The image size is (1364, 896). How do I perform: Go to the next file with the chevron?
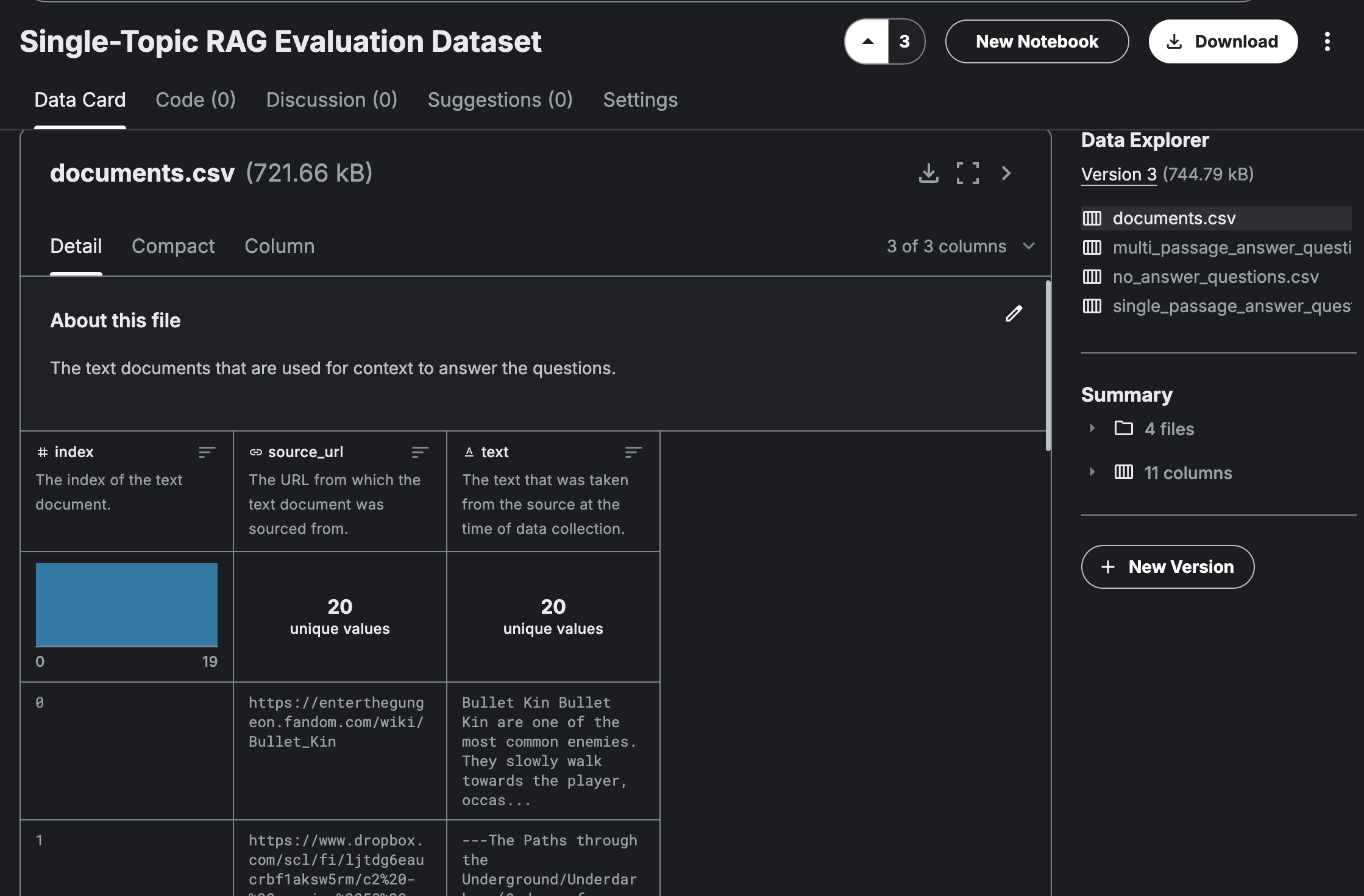[x=1006, y=173]
